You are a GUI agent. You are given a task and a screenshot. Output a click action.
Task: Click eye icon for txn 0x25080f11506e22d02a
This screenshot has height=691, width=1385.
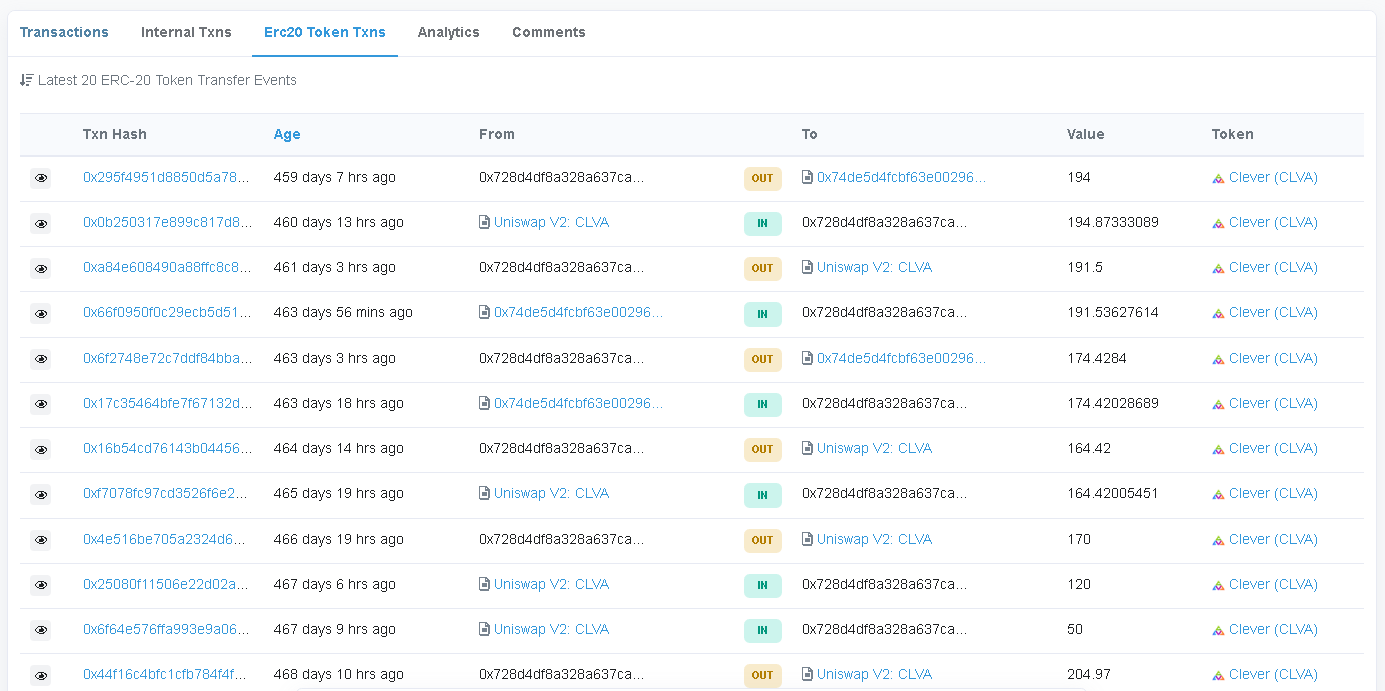(x=41, y=585)
